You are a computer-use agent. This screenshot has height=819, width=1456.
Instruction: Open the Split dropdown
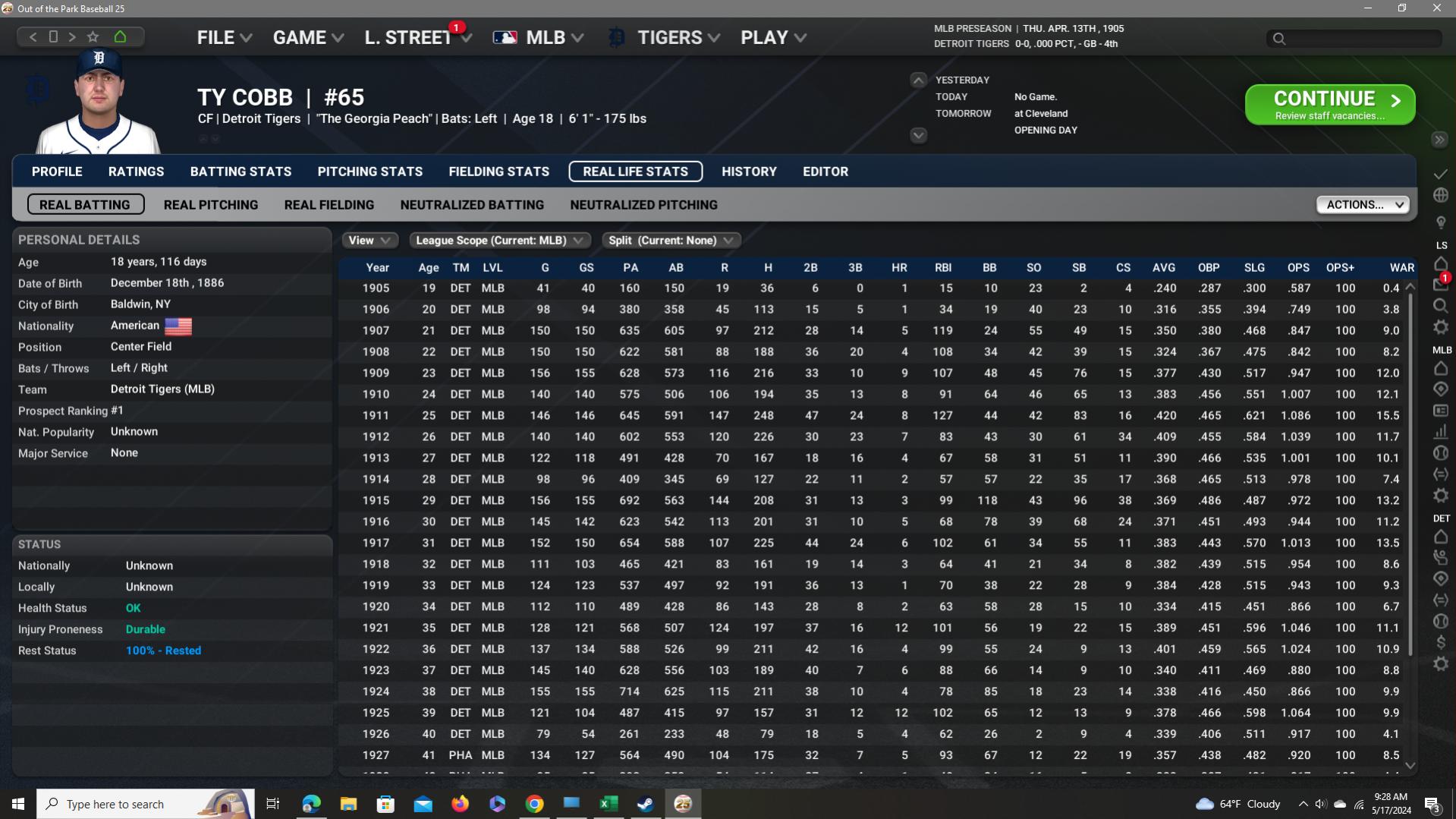671,241
